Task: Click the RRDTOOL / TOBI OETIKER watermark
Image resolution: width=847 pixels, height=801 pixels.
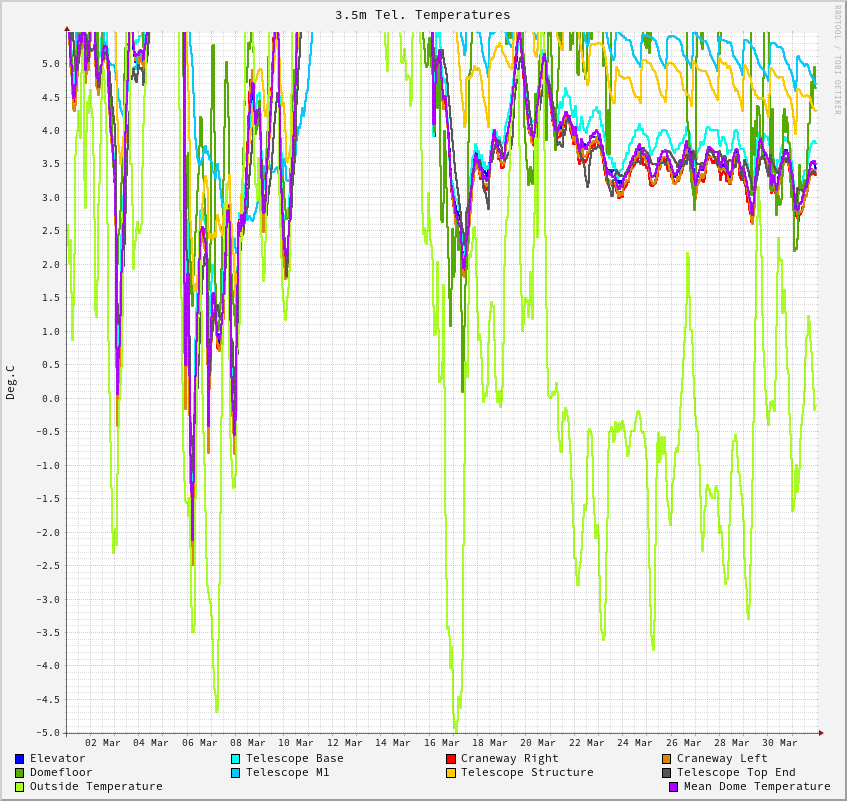Action: pyautogui.click(x=838, y=60)
